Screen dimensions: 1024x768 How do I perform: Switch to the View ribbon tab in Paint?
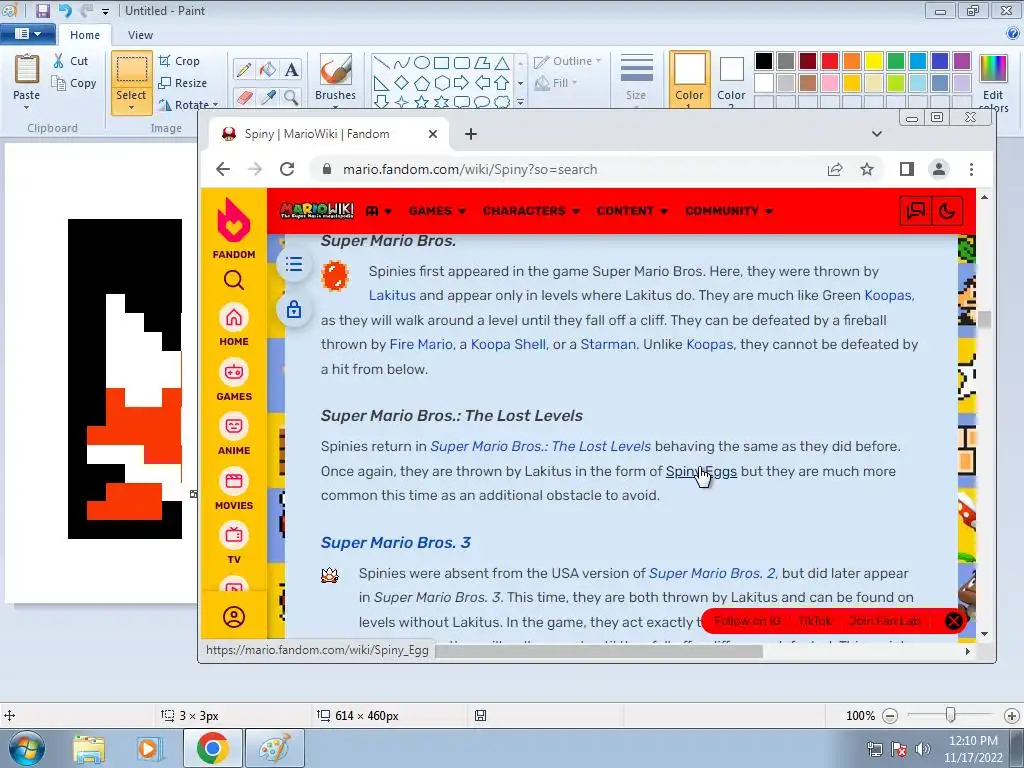(x=140, y=35)
